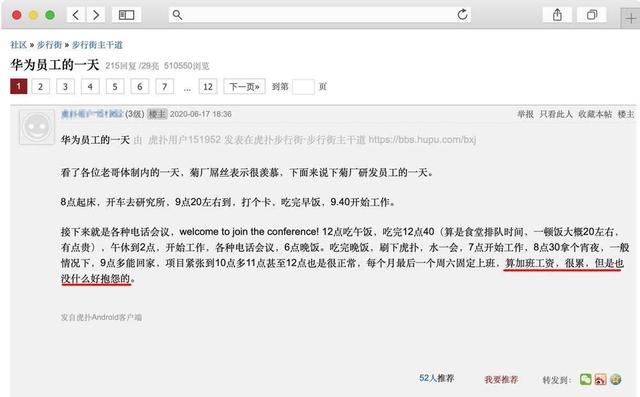Click the poster's username link

[92, 114]
